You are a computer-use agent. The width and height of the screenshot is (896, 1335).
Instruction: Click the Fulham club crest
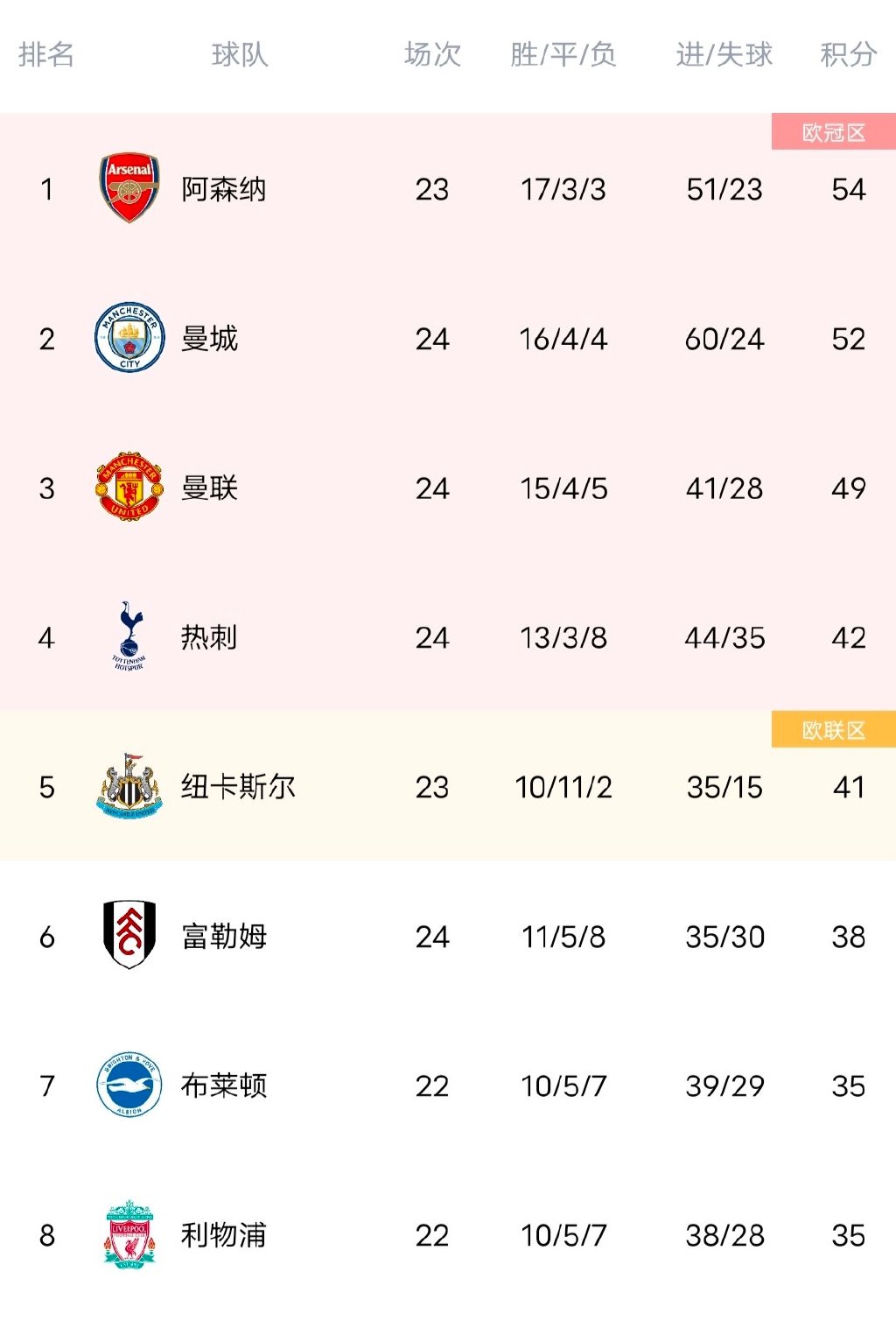pos(129,935)
